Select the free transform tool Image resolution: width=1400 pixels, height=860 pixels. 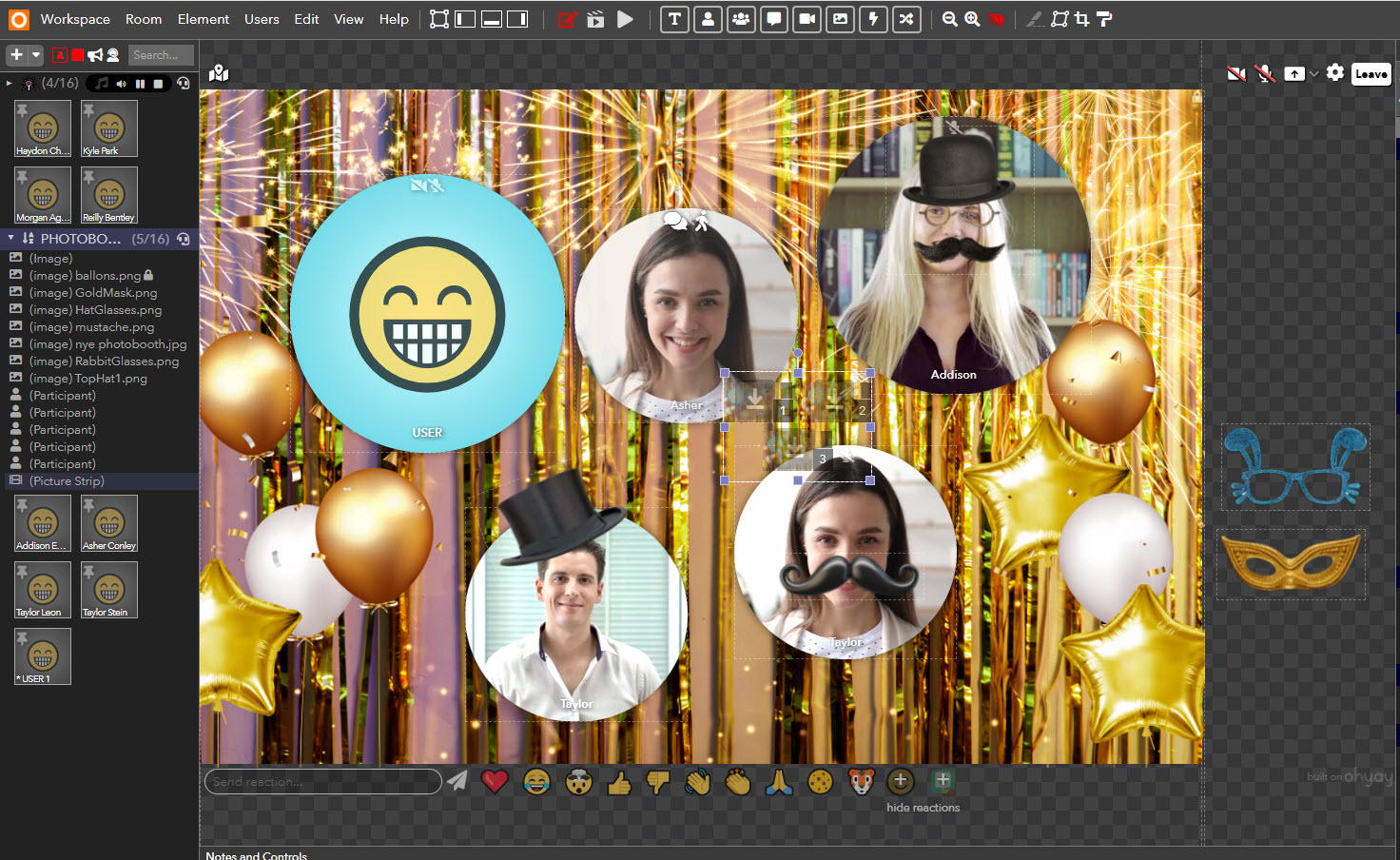[x=1060, y=19]
